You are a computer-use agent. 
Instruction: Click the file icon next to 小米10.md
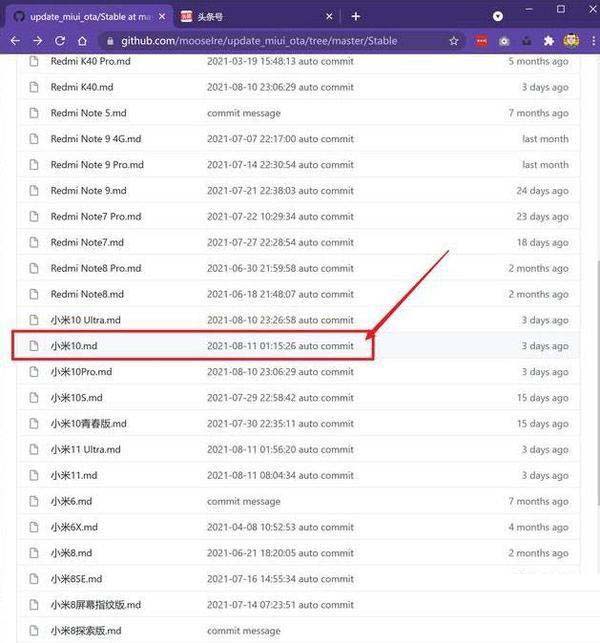[33, 346]
